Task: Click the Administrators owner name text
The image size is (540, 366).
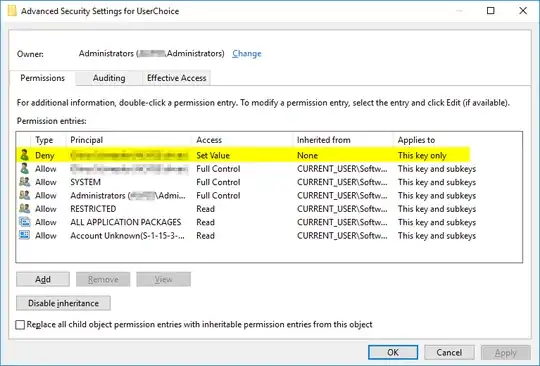Action: tap(152, 54)
